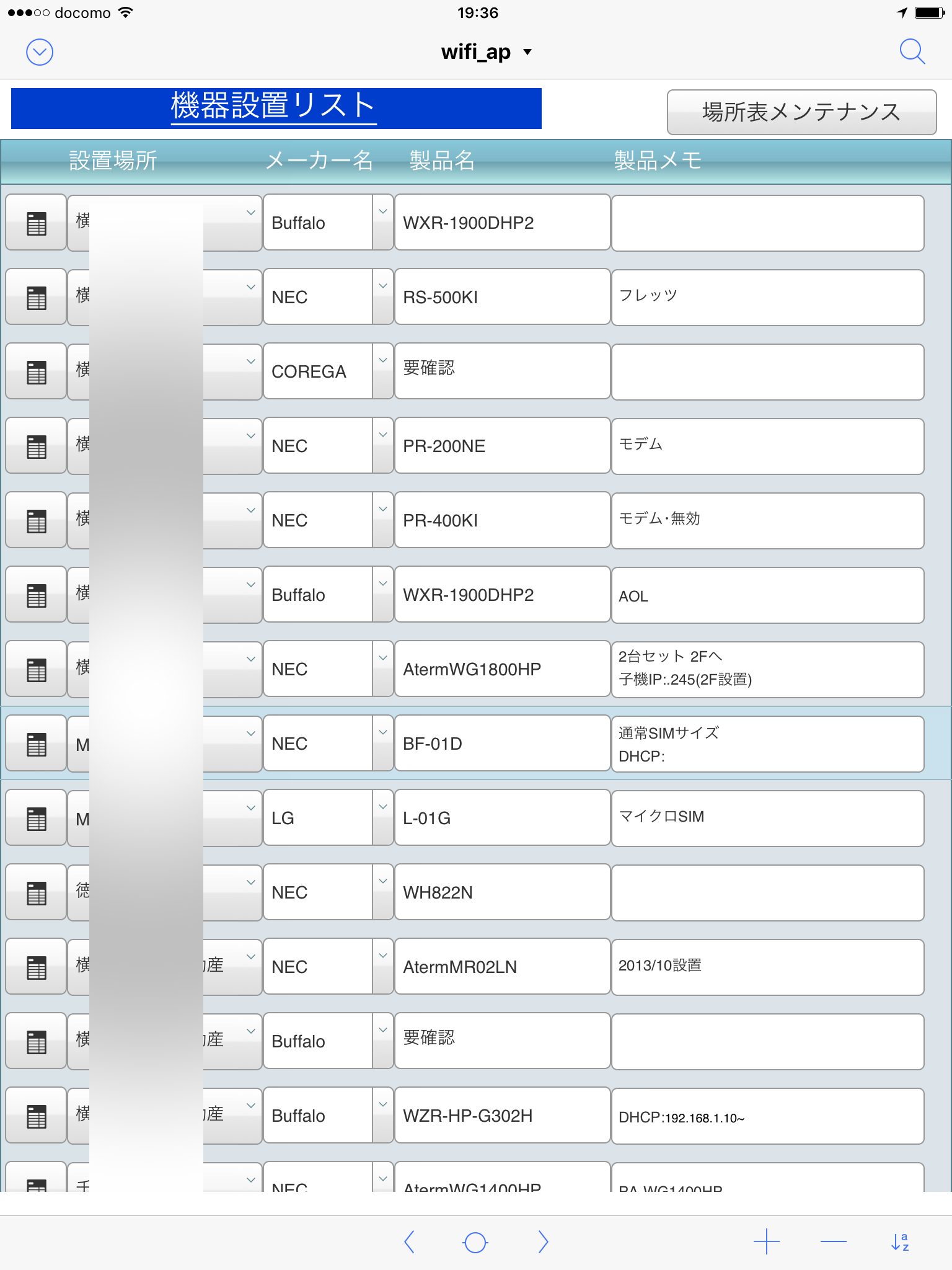Open the circled down-arrow menu icon
This screenshot has height=1270, width=952.
pos(40,52)
